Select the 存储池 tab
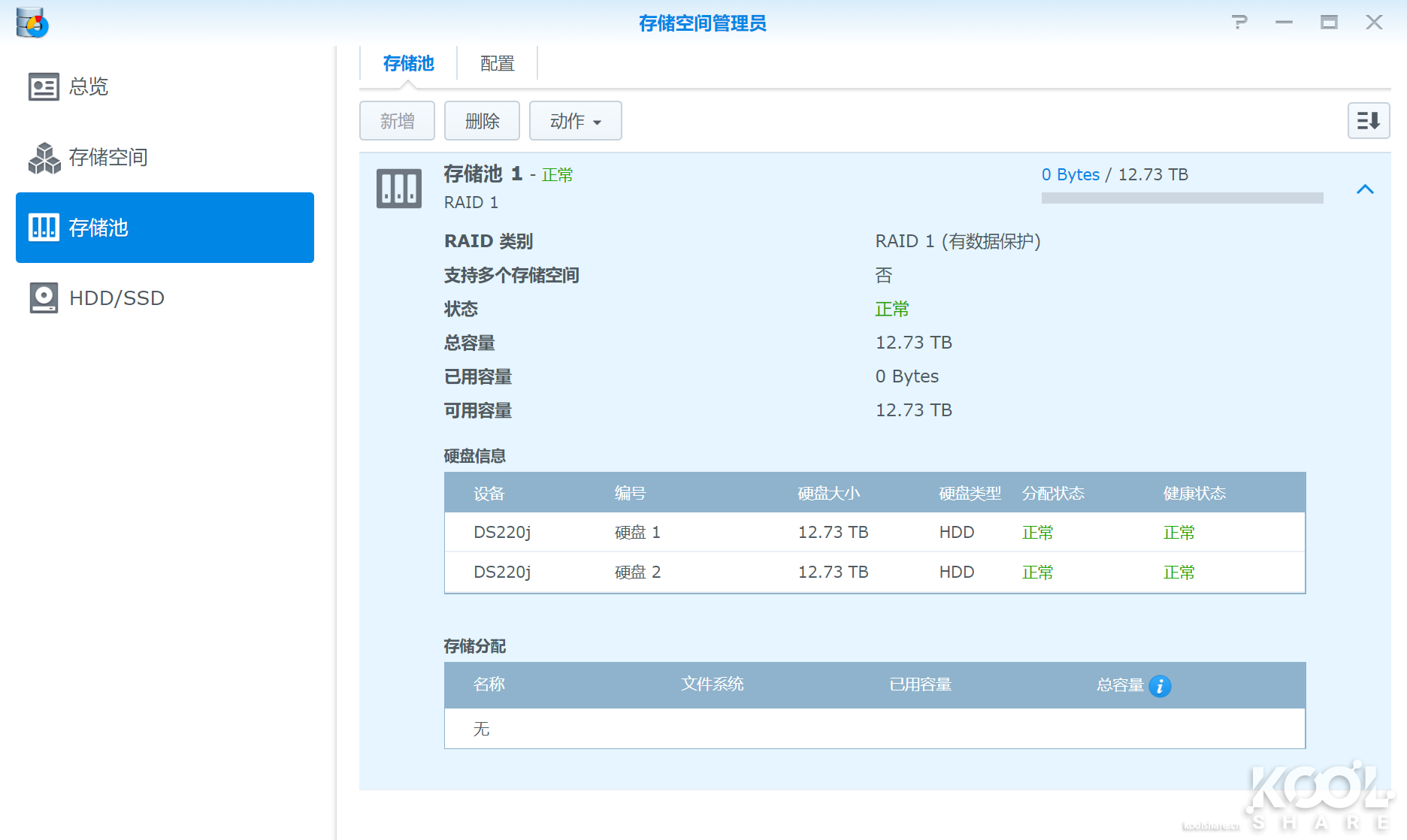 click(408, 64)
